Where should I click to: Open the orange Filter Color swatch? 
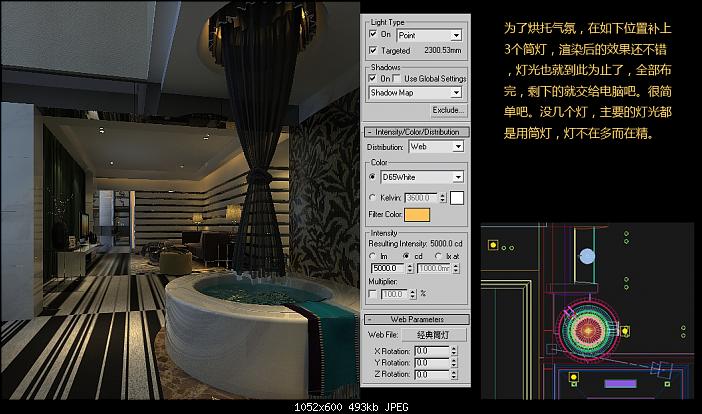click(417, 215)
